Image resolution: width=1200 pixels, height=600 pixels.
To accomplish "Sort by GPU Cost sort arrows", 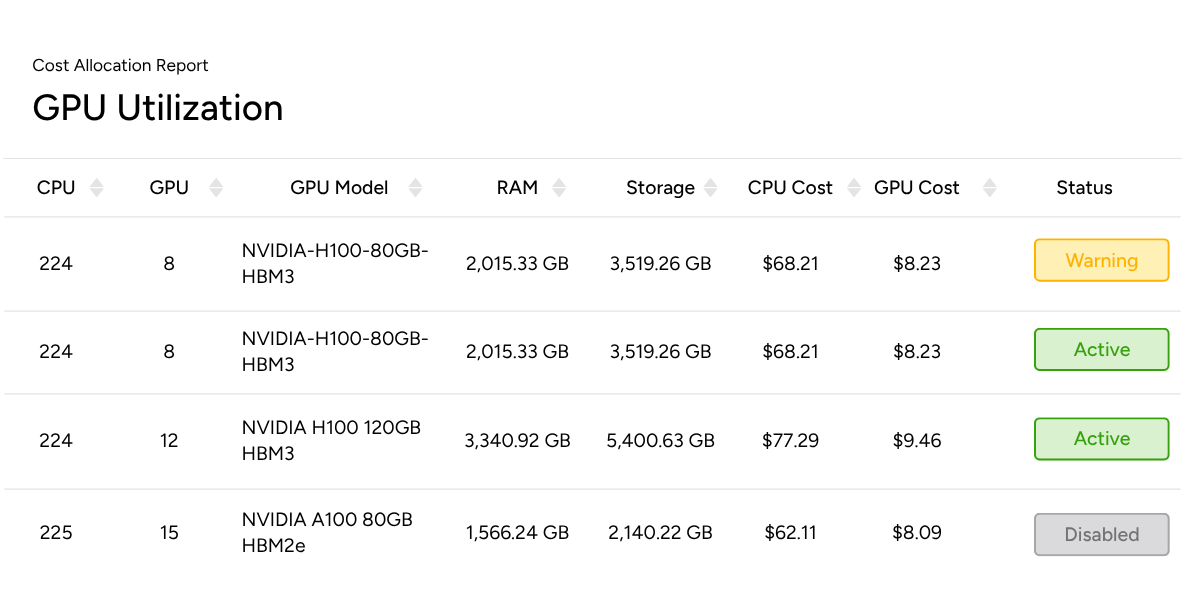I will (x=990, y=188).
